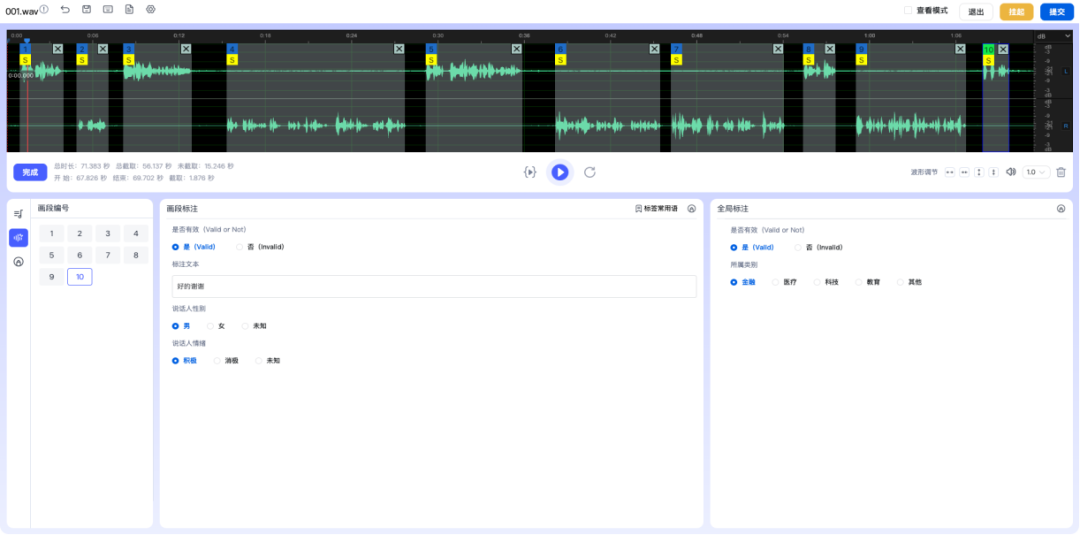Click the 完成 button

(30, 172)
